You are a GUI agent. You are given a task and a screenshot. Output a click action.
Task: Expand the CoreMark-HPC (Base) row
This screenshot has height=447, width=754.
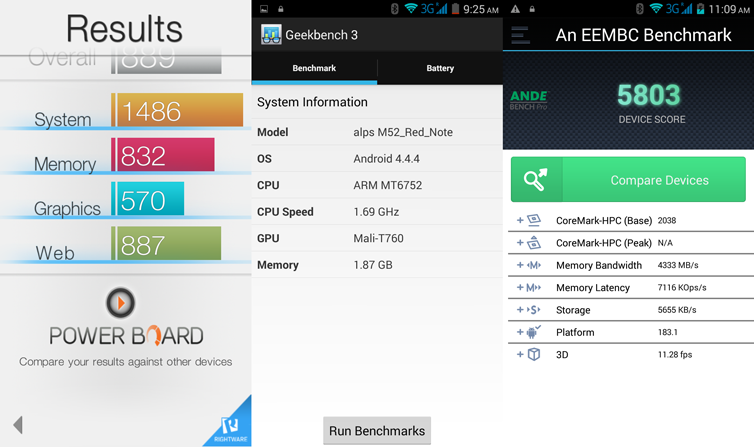[x=520, y=220]
